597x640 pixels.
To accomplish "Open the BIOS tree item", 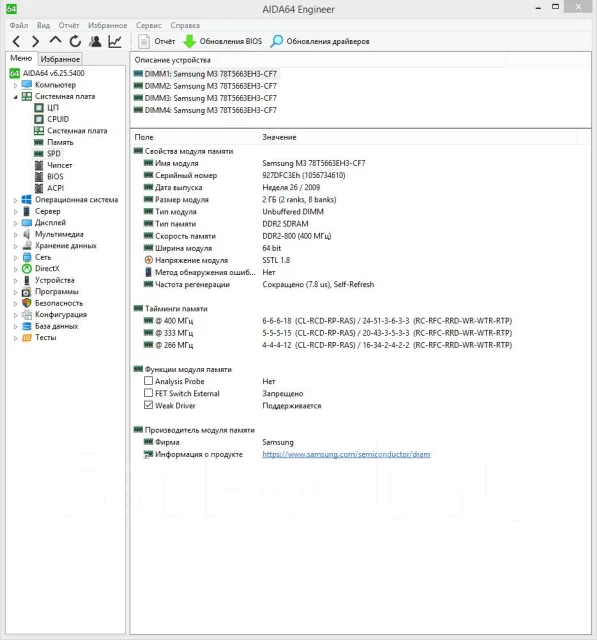I will tap(55, 176).
